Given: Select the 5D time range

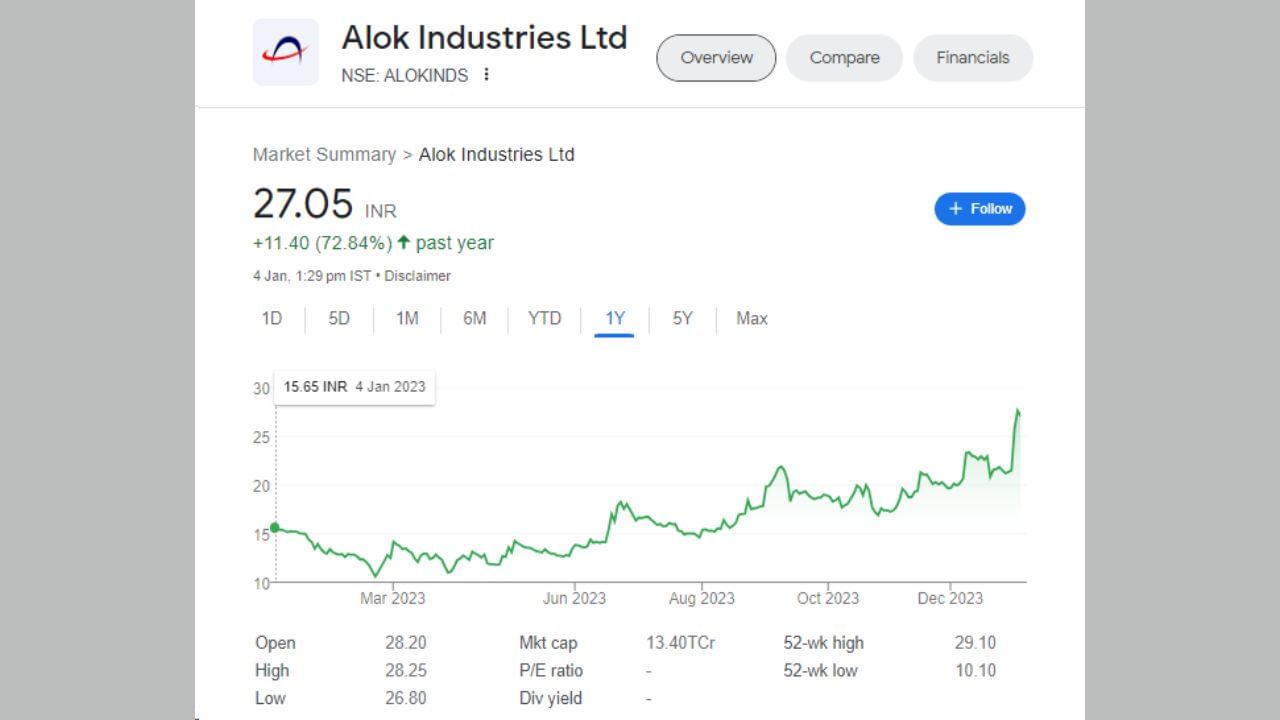Looking at the screenshot, I should coord(339,319).
